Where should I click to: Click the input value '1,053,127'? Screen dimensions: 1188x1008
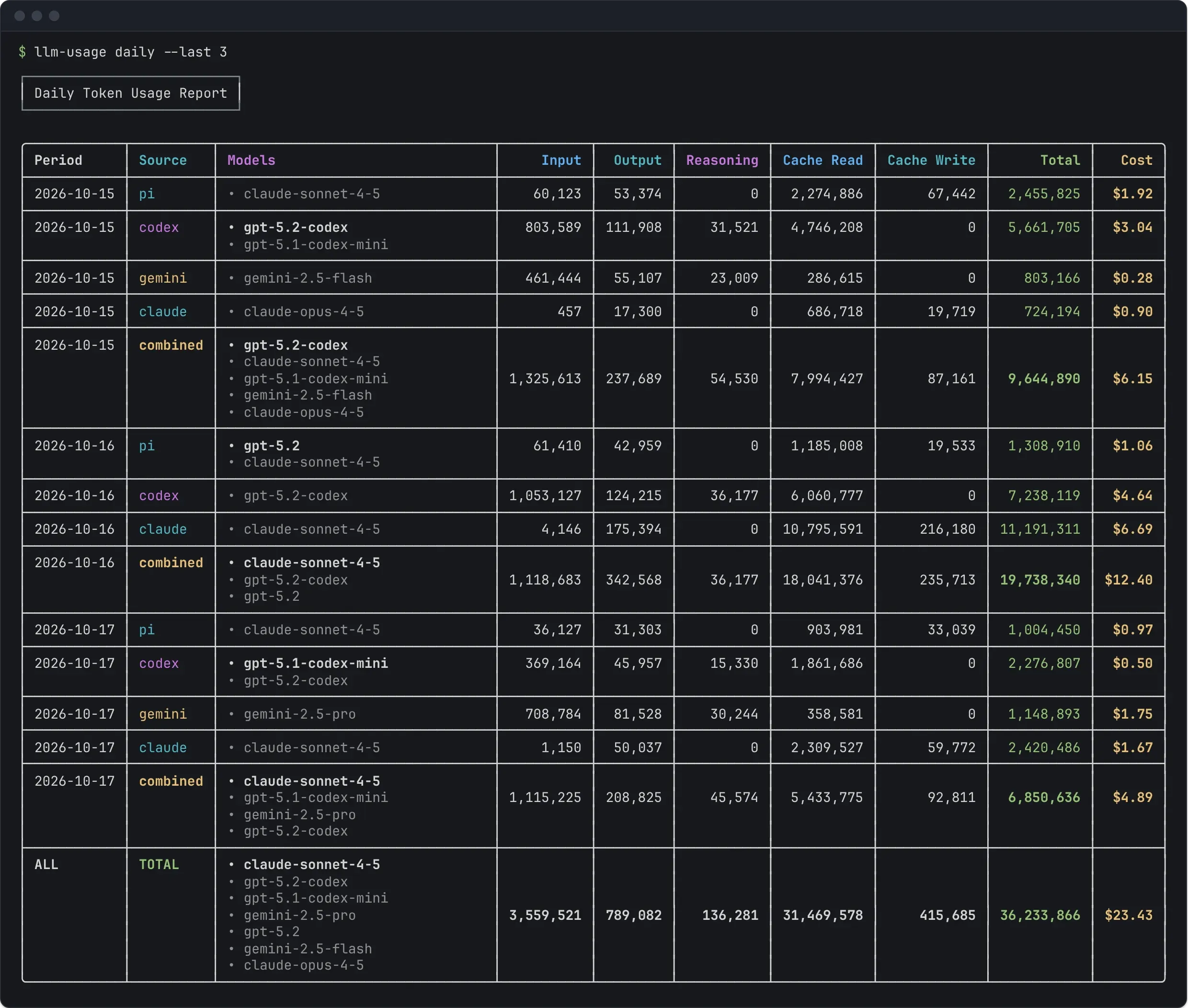pyautogui.click(x=545, y=496)
